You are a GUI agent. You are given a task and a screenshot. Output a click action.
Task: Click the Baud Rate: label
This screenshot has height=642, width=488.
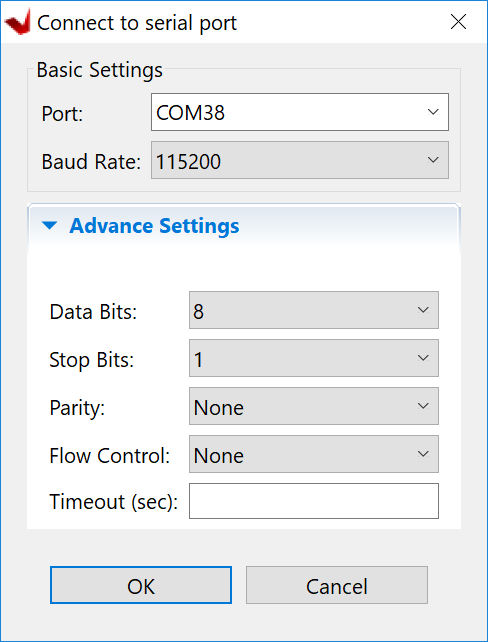[91, 161]
